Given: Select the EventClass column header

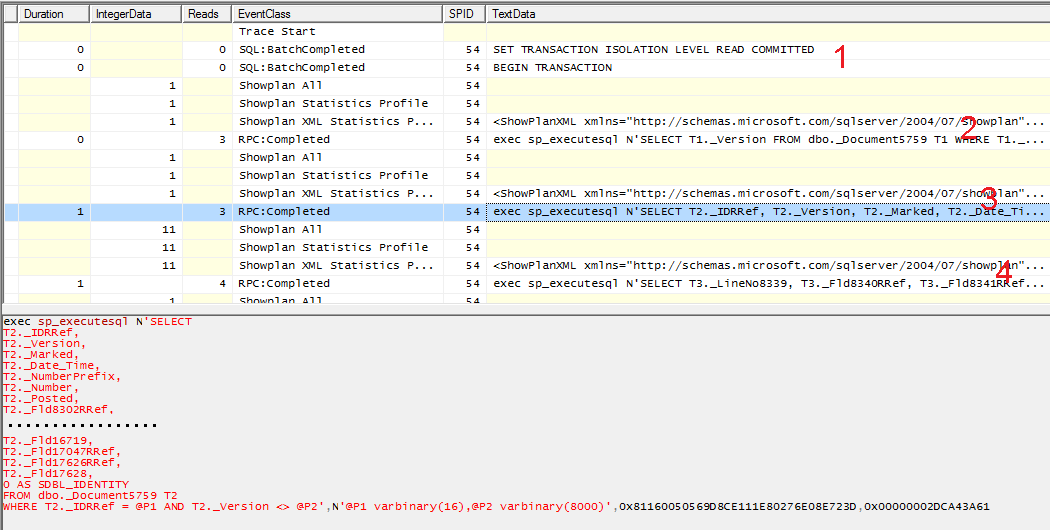Looking at the screenshot, I should point(337,14).
